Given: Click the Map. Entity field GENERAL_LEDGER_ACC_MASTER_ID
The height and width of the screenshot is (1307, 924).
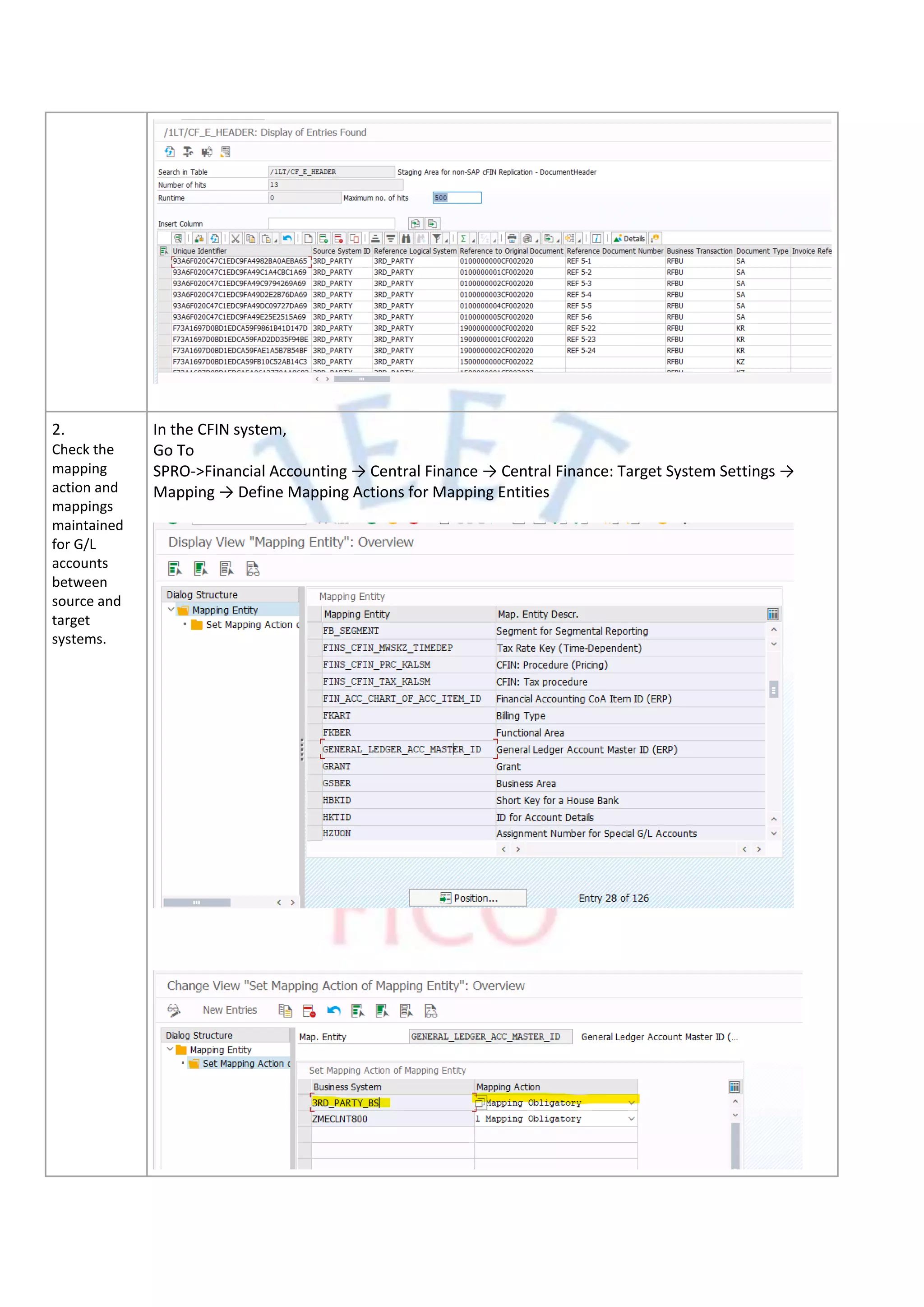Looking at the screenshot, I should pos(490,1037).
